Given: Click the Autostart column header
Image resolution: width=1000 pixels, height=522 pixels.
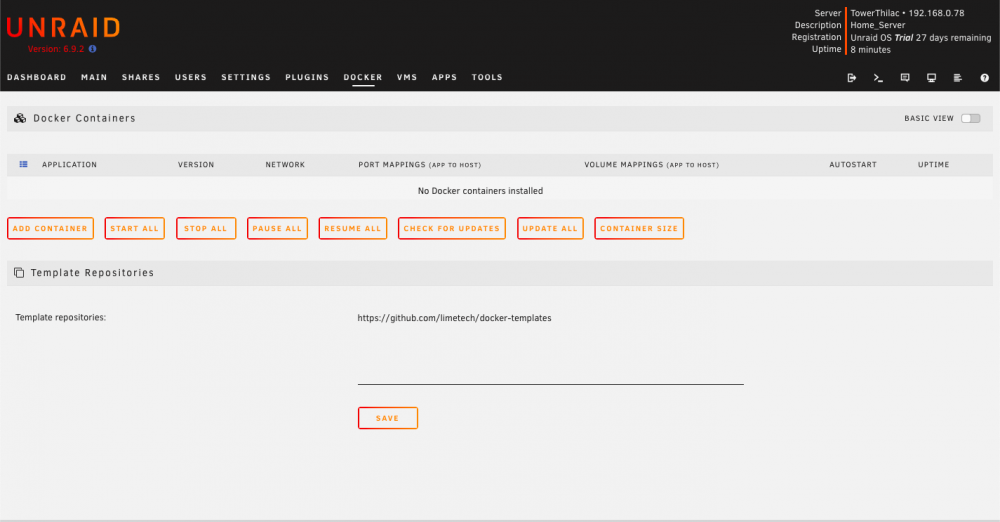Looking at the screenshot, I should (x=853, y=165).
